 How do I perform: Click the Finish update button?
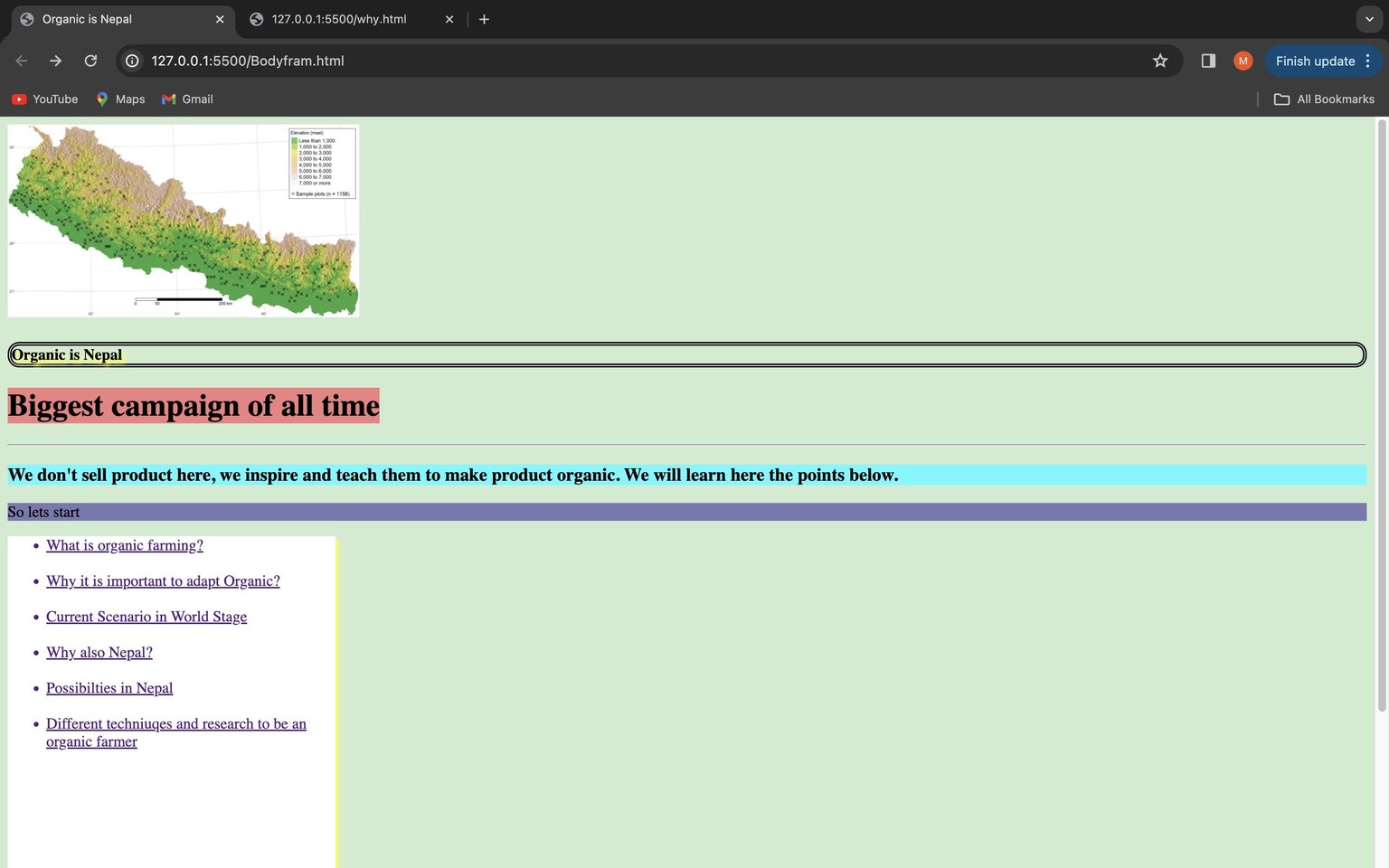pos(1315,61)
